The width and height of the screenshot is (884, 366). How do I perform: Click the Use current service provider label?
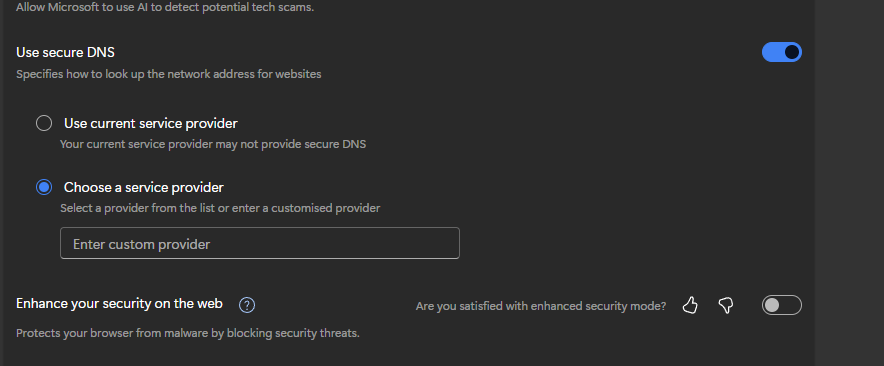pyautogui.click(x=151, y=124)
